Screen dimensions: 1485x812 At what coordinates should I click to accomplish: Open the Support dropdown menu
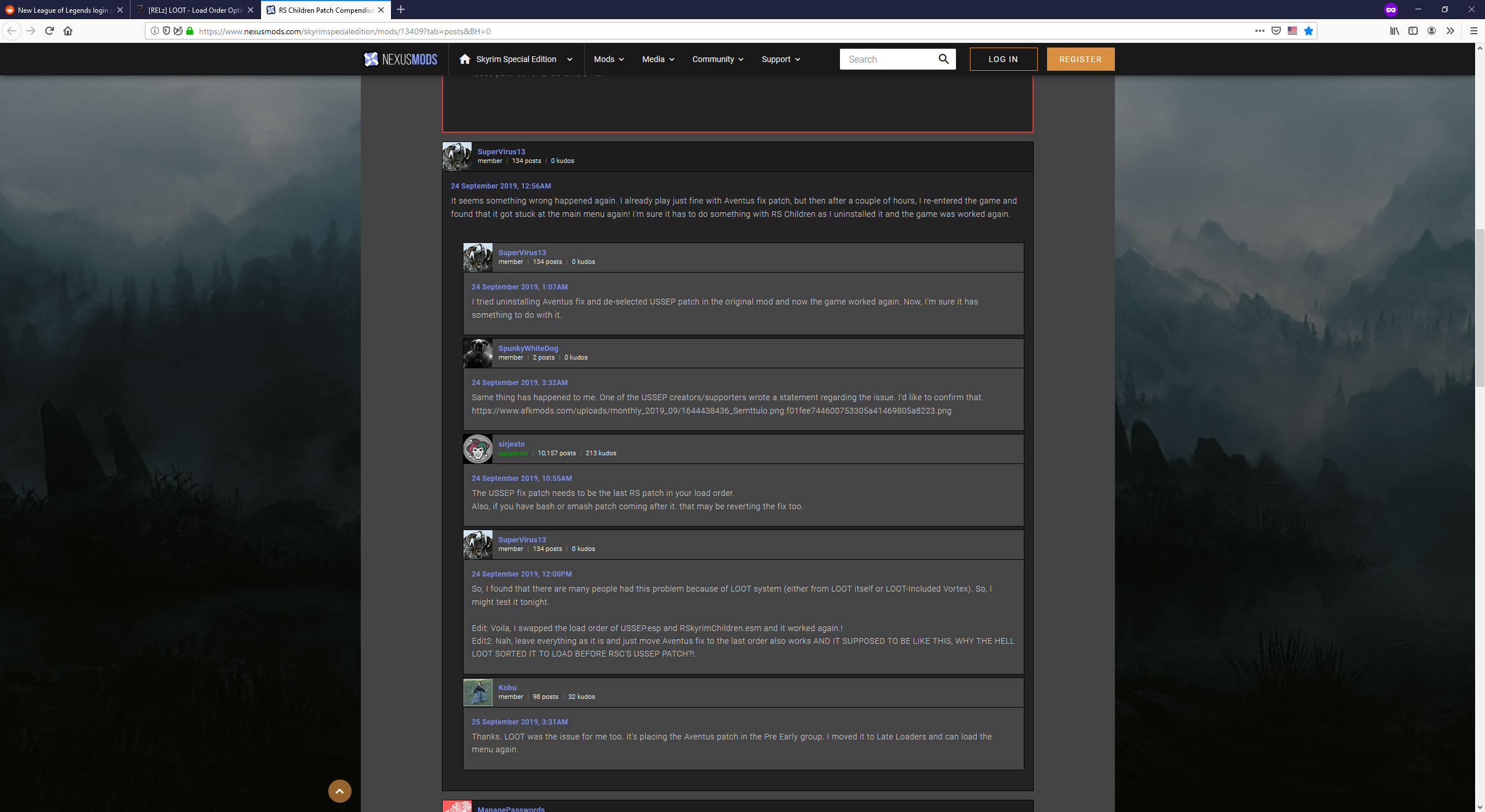781,59
